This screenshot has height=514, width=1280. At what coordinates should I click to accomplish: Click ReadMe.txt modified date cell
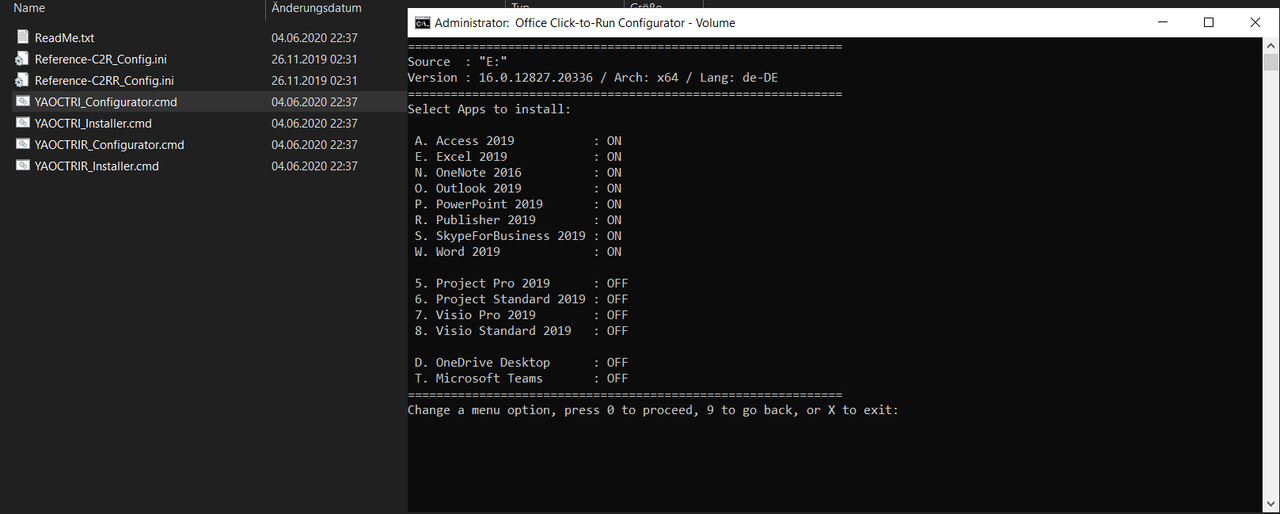314,38
